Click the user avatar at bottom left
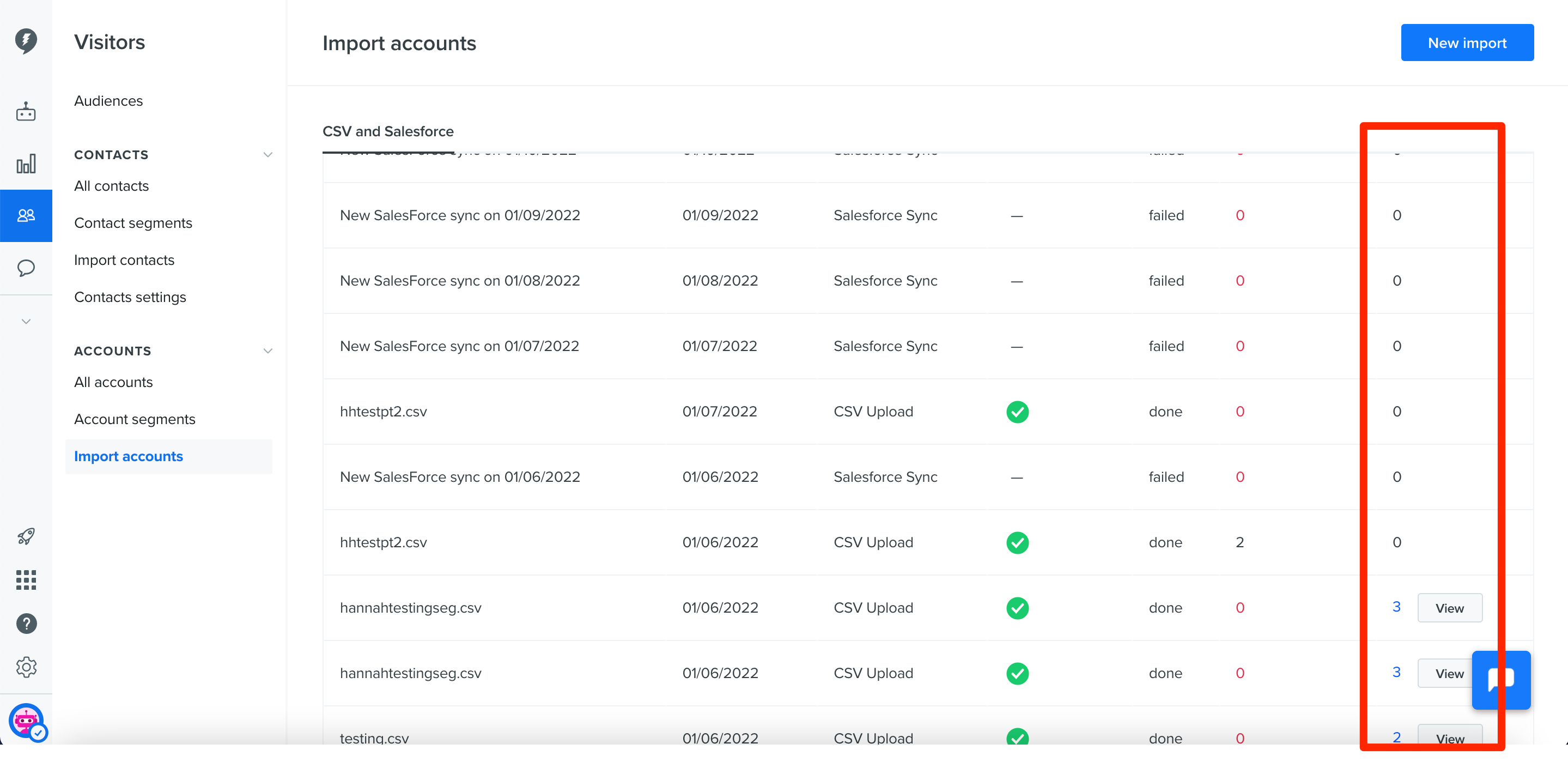This screenshot has height=774, width=1568. 27,722
